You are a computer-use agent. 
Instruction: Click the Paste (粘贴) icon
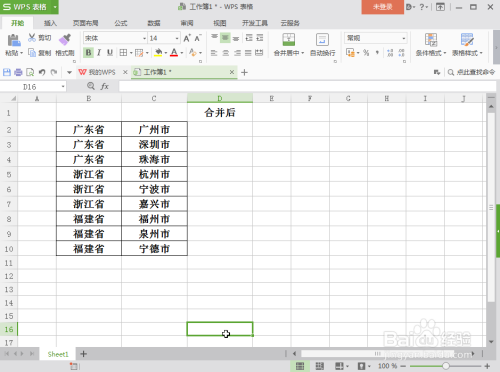(x=13, y=41)
